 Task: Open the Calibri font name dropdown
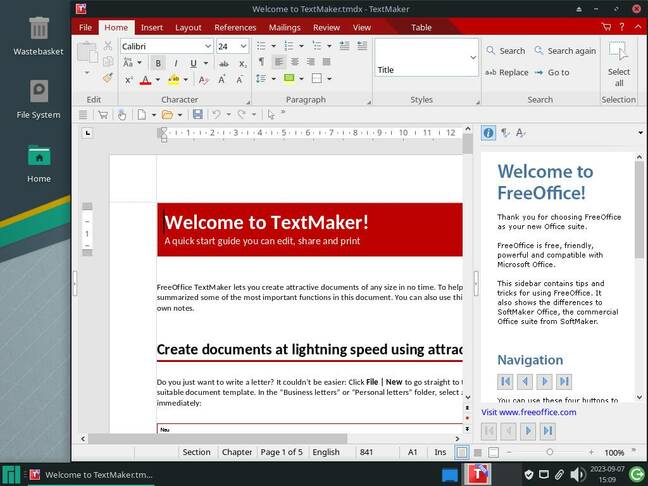coord(208,46)
